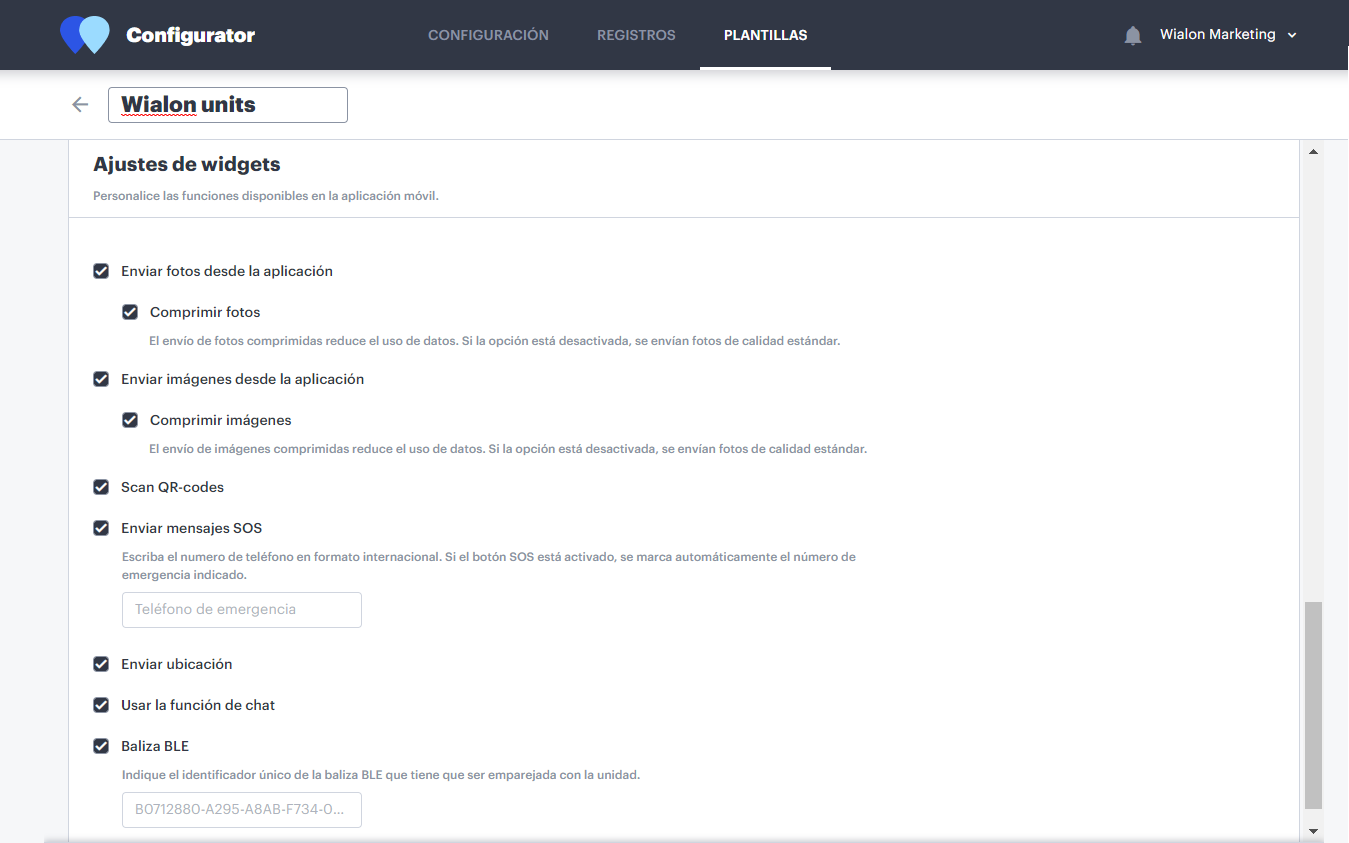
Task: Click the scrollbar up arrow
Action: pyautogui.click(x=1313, y=152)
